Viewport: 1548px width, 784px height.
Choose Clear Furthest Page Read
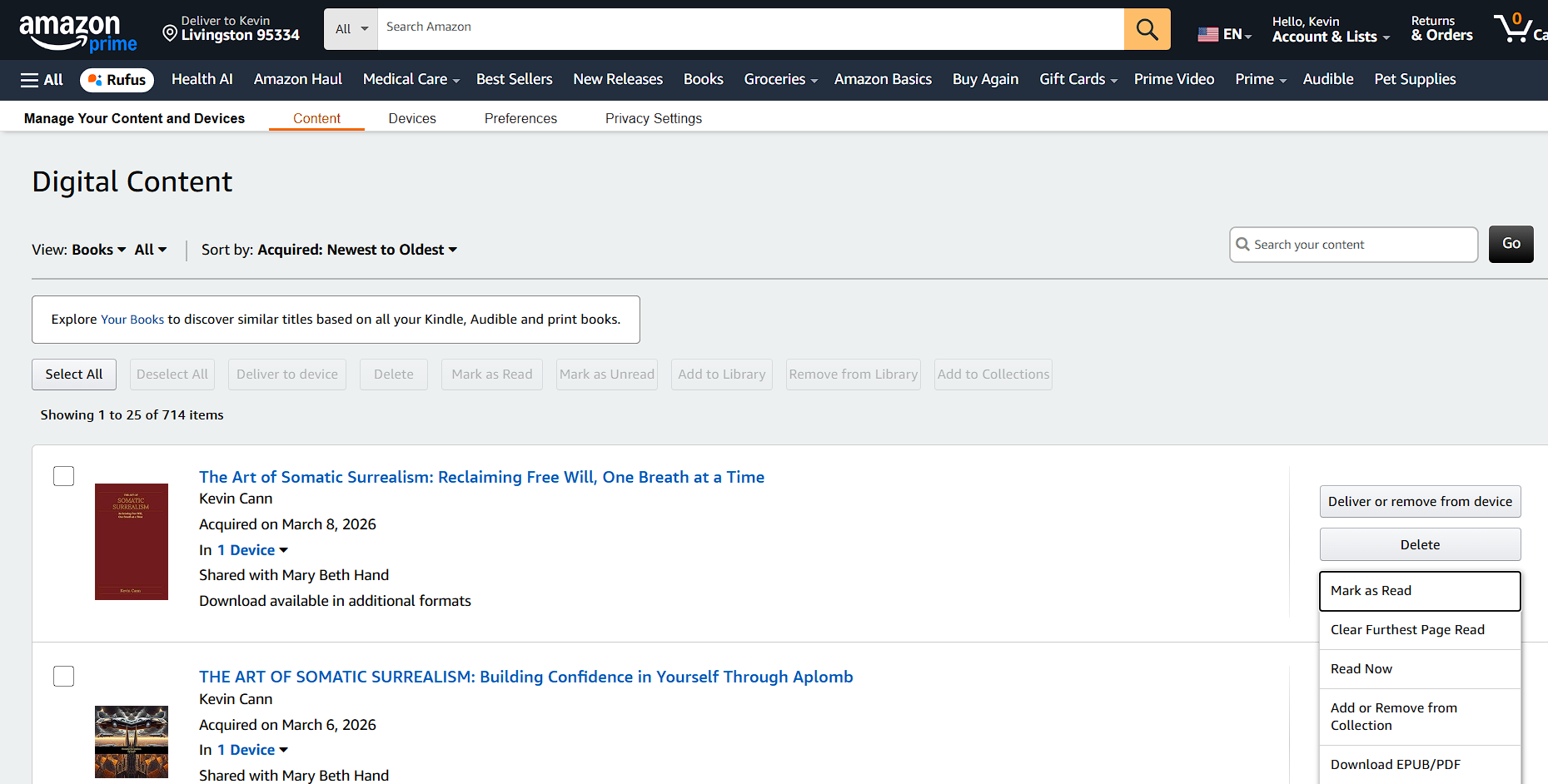pos(1420,630)
